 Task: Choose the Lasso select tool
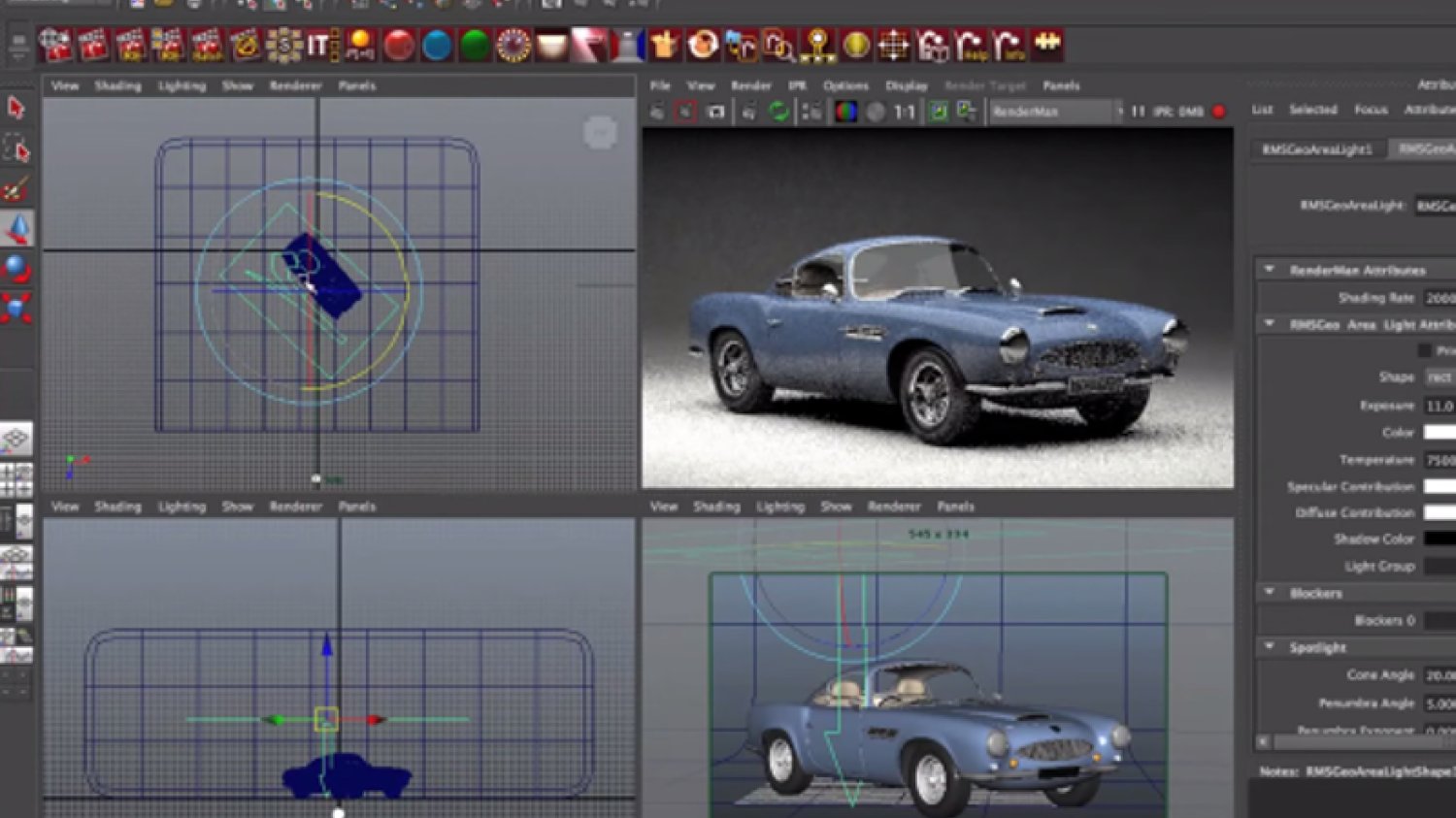[x=17, y=148]
